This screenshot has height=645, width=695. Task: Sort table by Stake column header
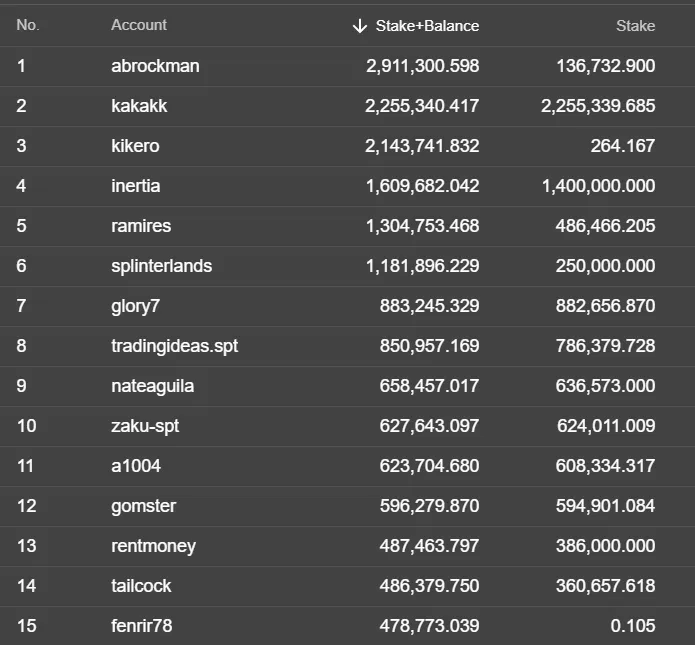[x=635, y=26]
